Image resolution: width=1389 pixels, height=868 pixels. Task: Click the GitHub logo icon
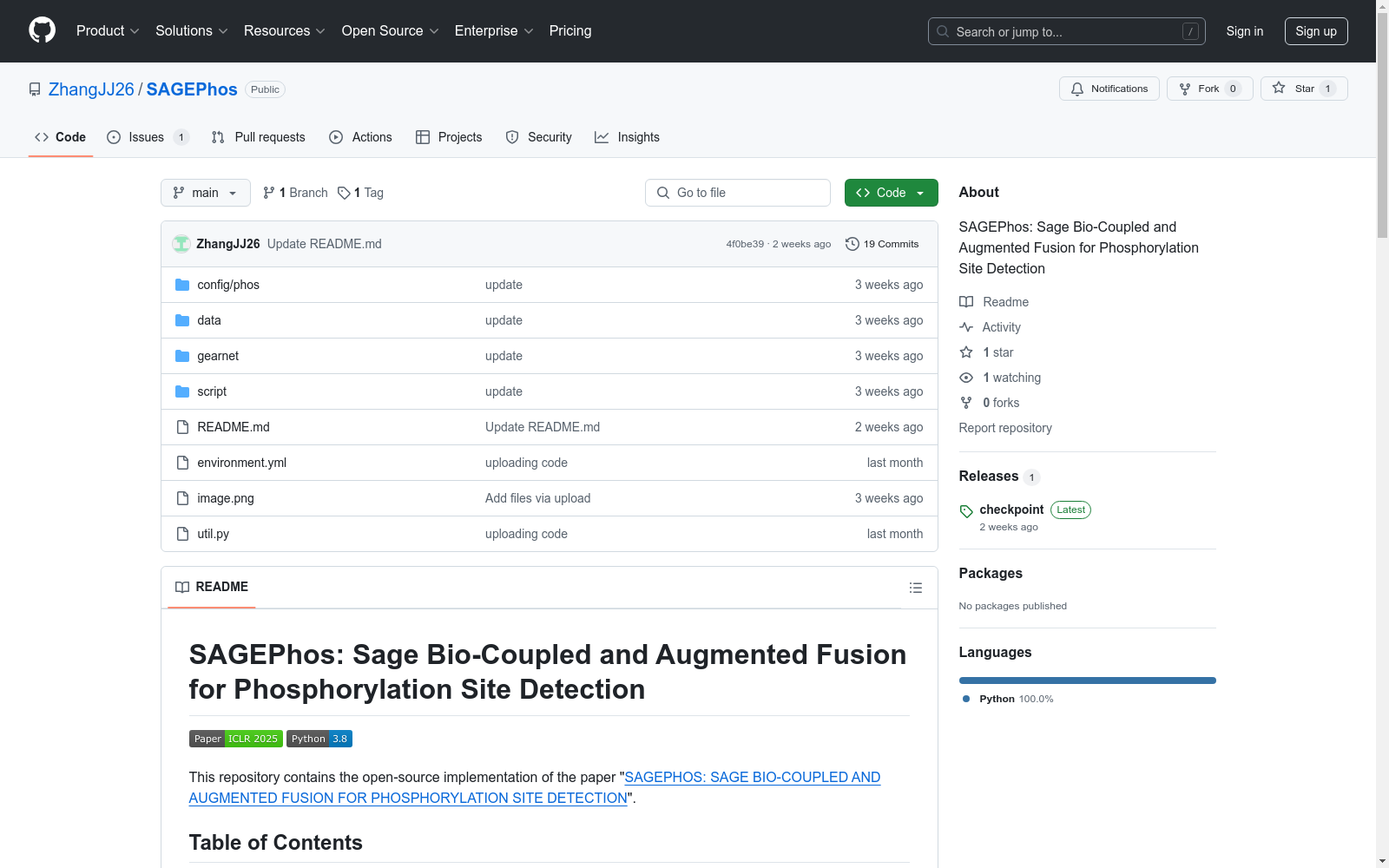point(42,30)
